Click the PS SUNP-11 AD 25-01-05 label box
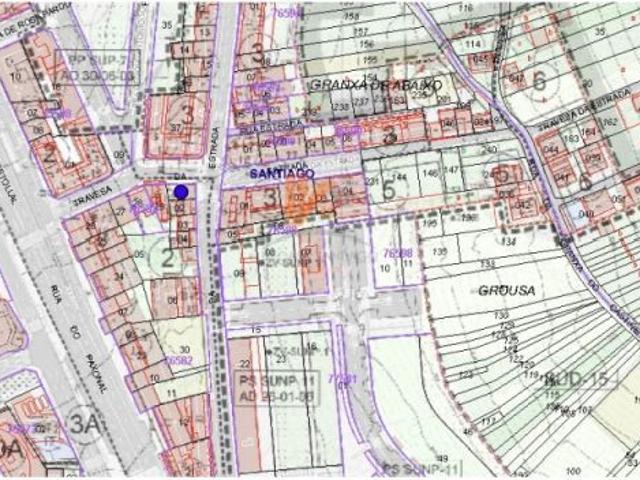 coord(277,387)
